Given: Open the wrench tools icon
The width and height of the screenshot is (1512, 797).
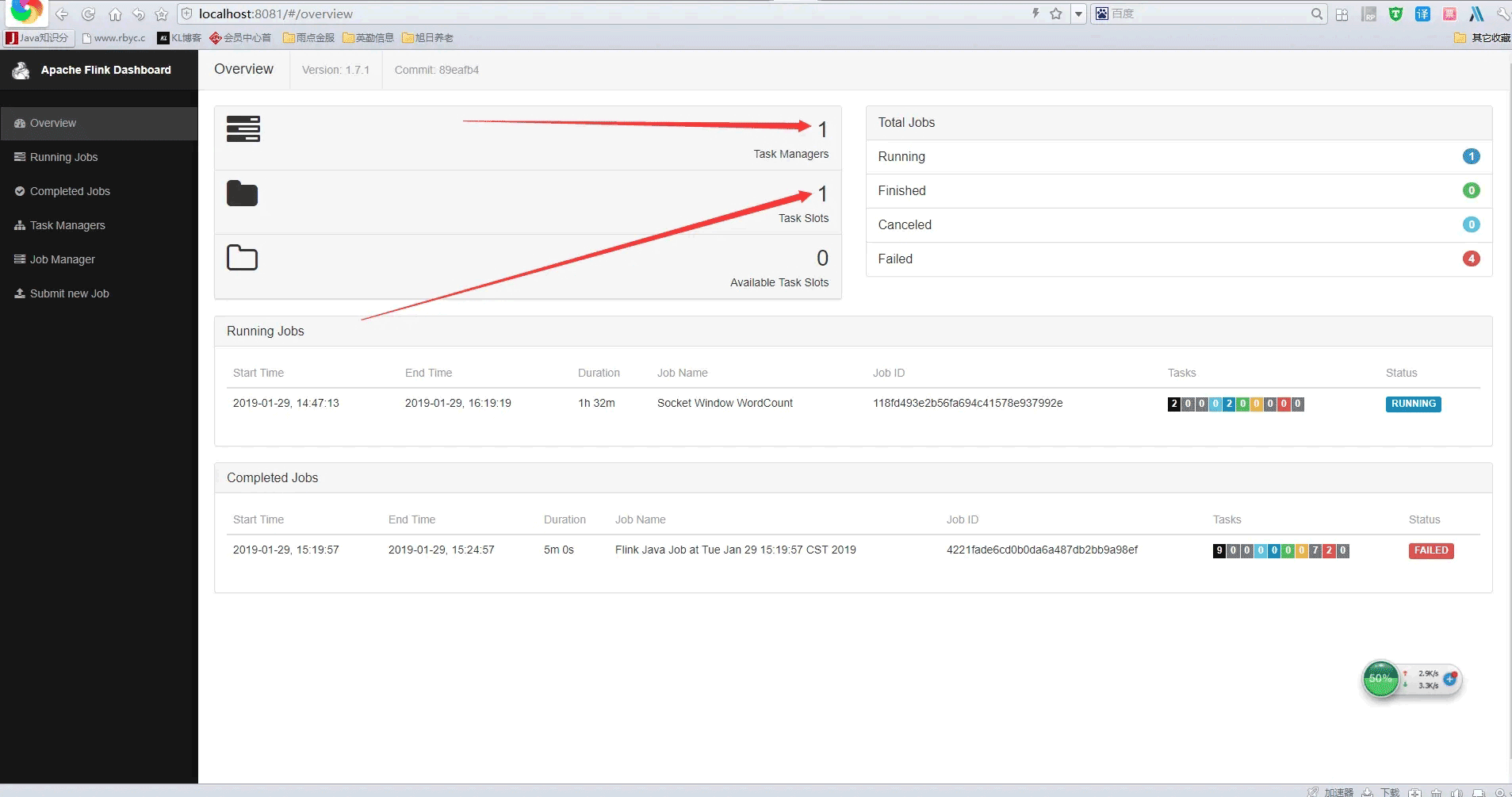Looking at the screenshot, I should coord(1502,13).
